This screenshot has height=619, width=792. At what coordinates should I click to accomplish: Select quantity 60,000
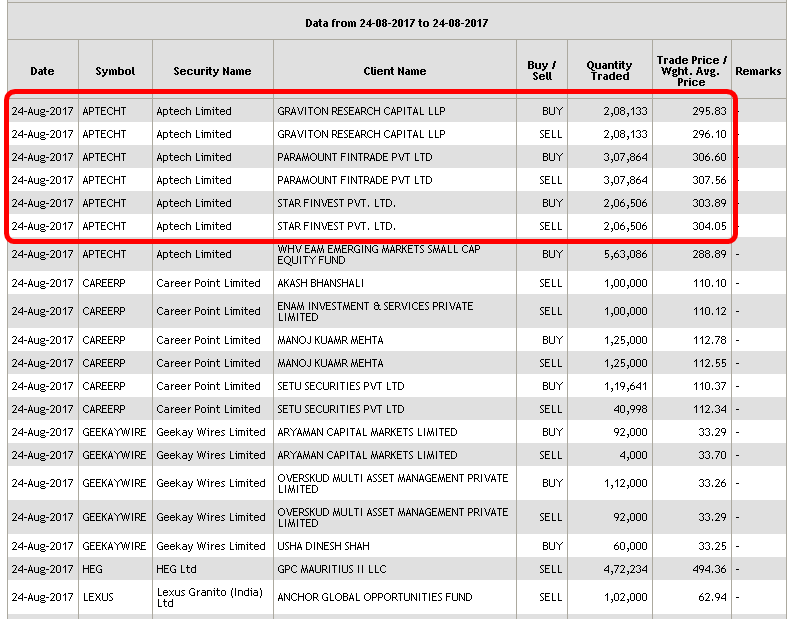pos(630,546)
